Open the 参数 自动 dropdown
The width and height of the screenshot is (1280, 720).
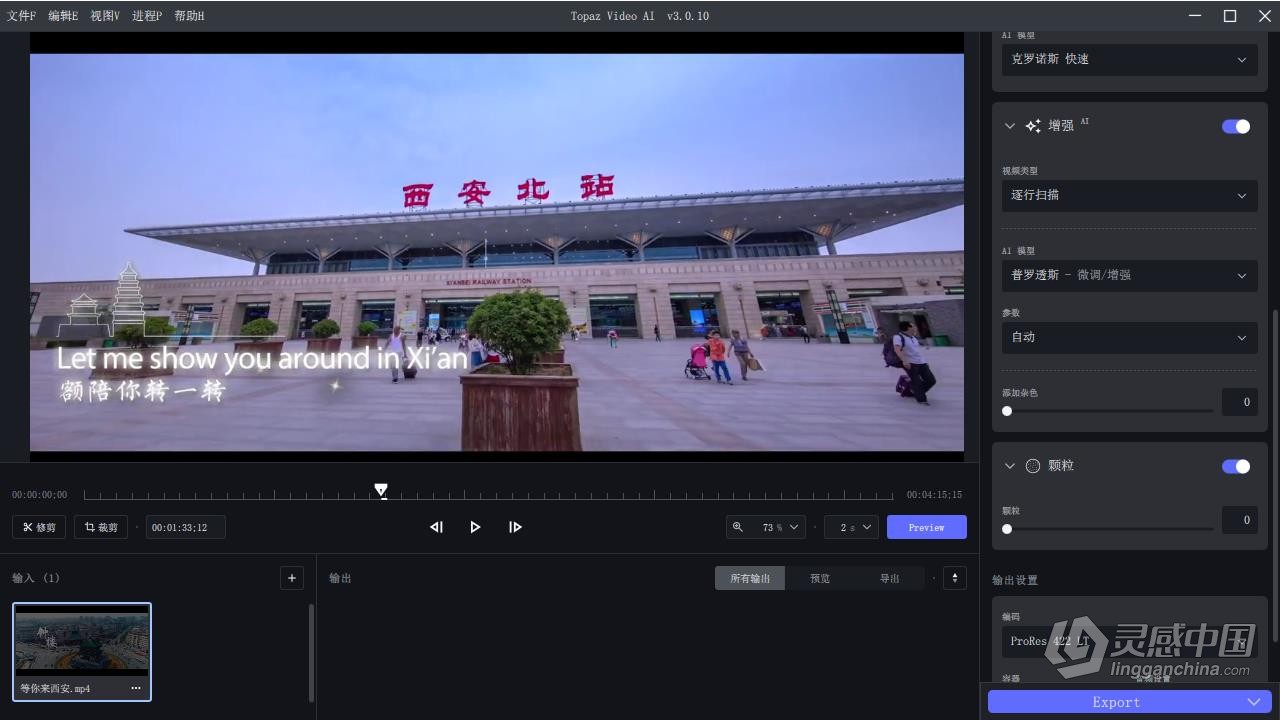point(1129,337)
